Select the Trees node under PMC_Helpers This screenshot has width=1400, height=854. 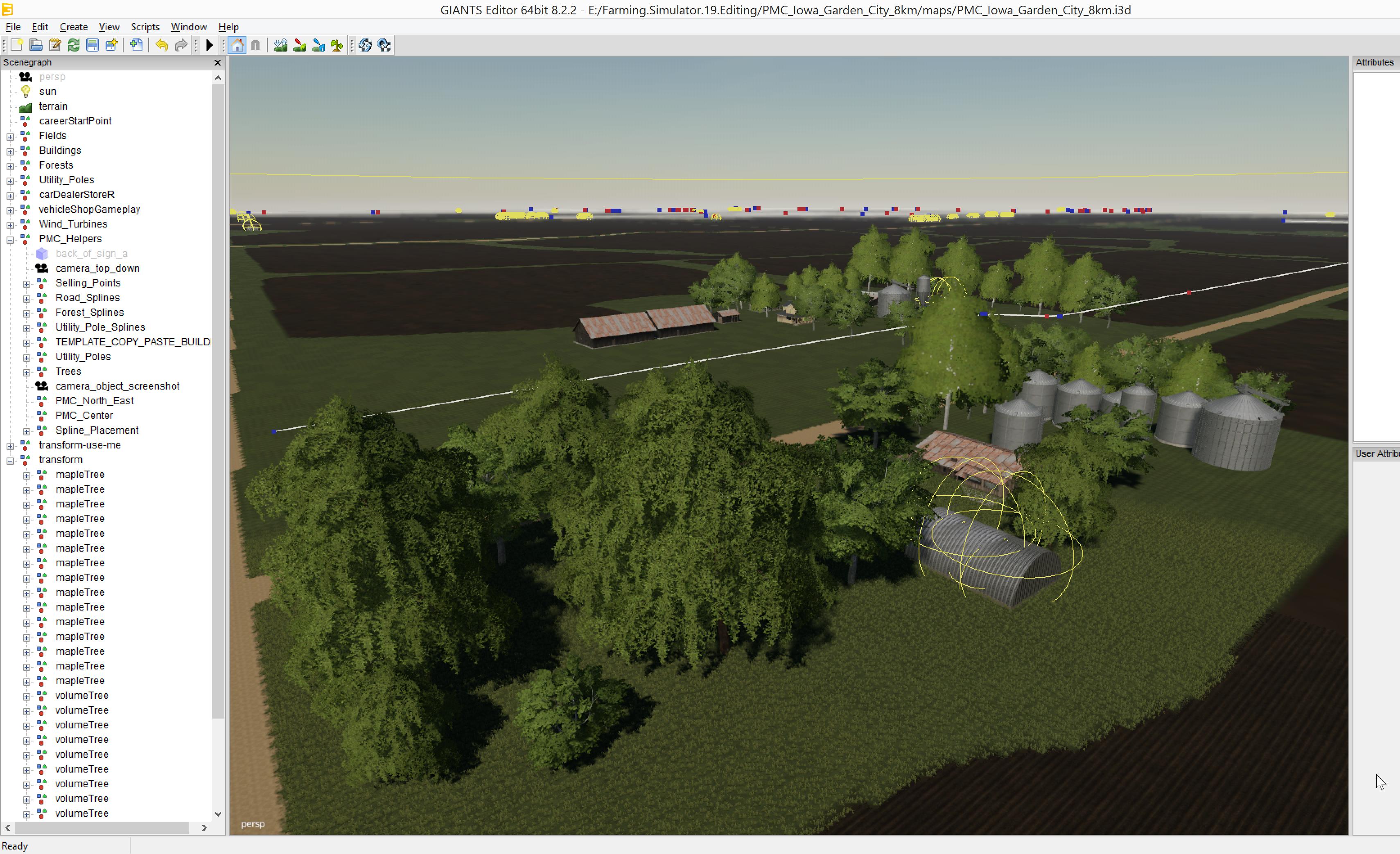(68, 372)
